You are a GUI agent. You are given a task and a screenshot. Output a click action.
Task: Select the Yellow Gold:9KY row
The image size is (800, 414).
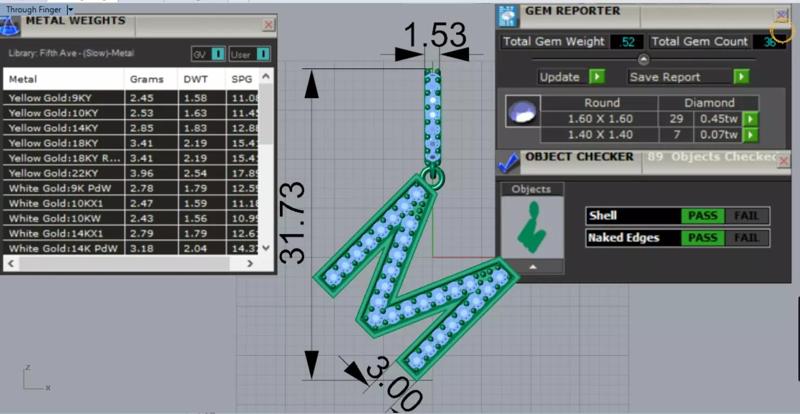click(x=131, y=98)
